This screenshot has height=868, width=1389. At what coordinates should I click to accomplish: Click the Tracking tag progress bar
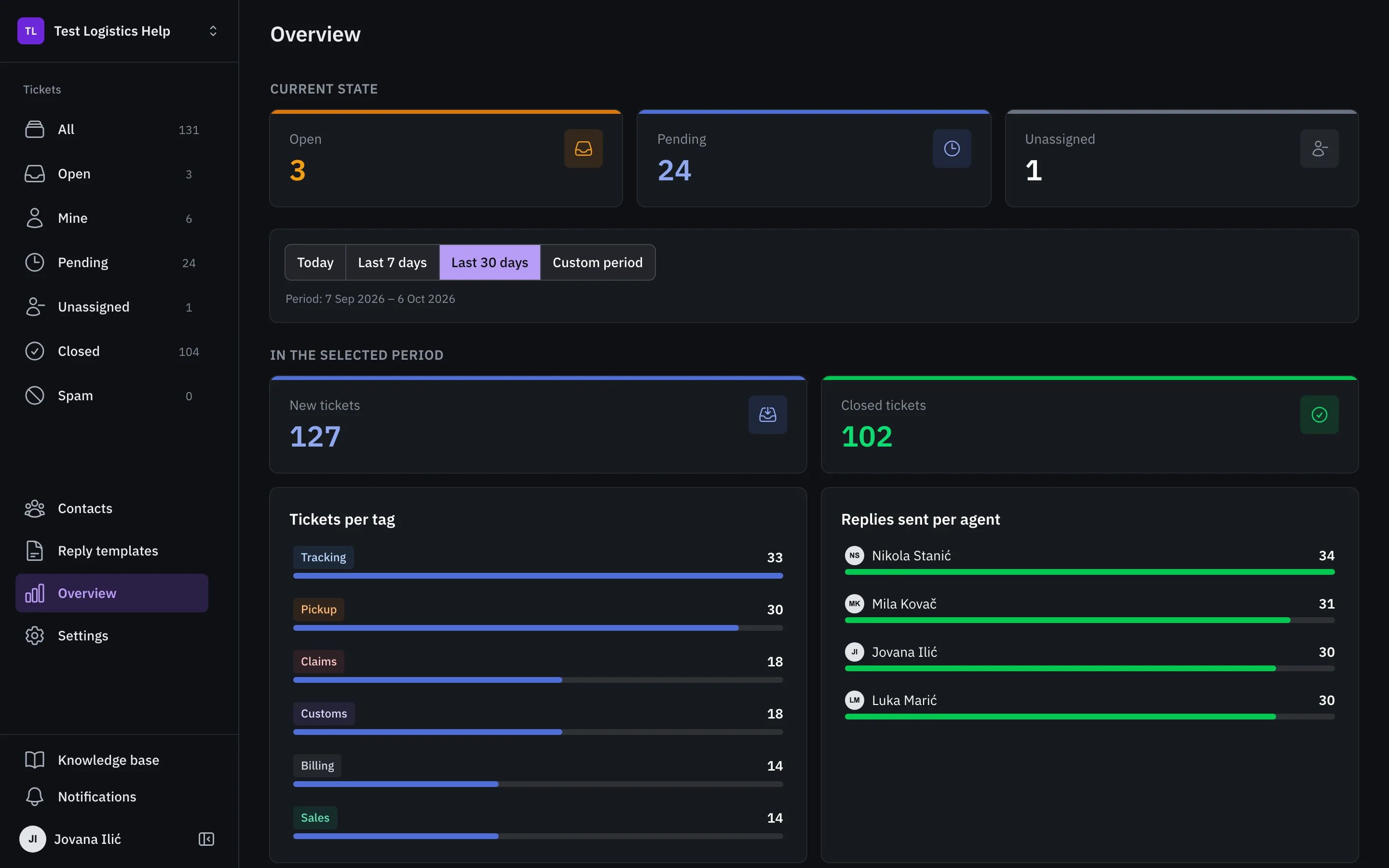tap(538, 576)
